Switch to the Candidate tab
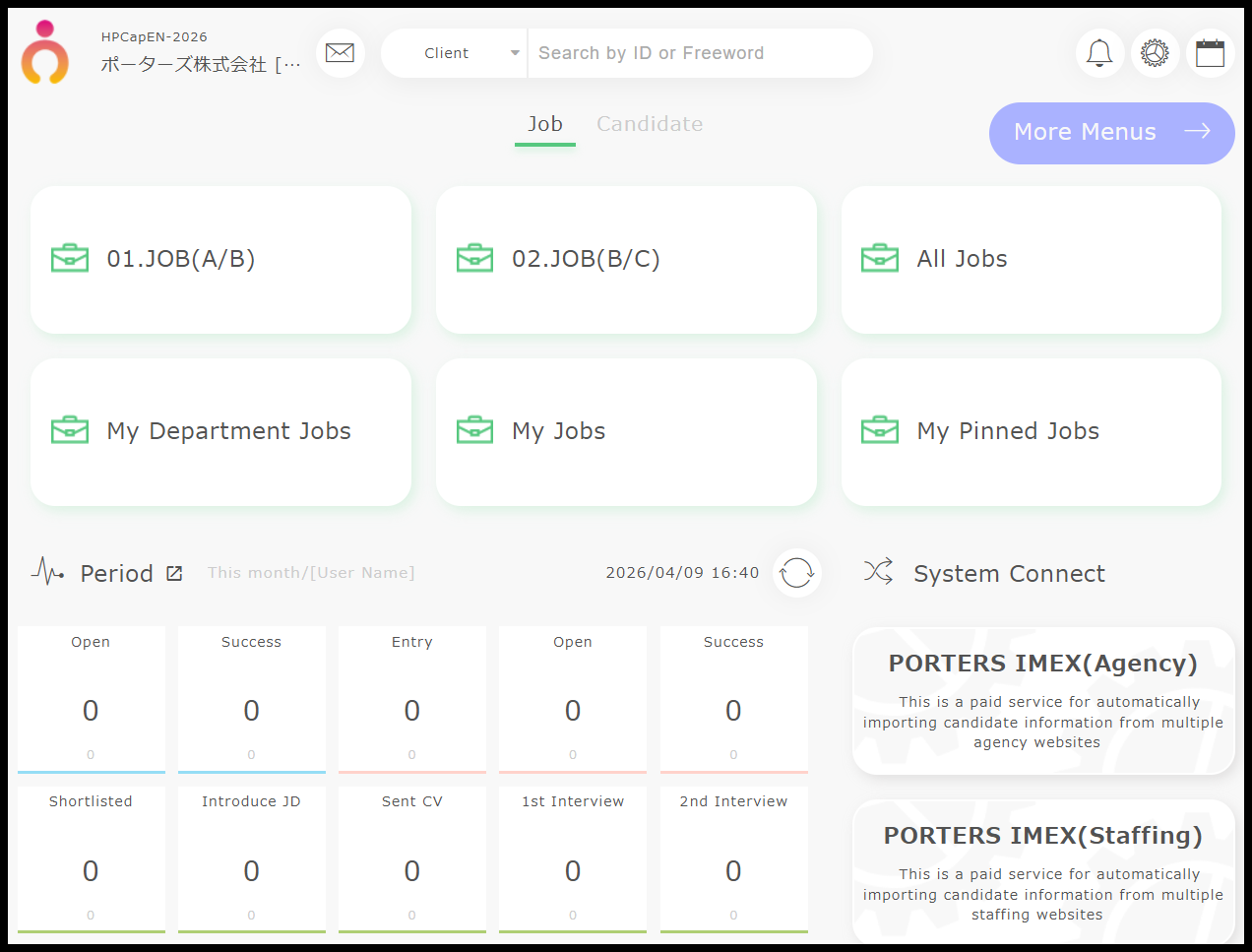Image resolution: width=1252 pixels, height=952 pixels. click(x=650, y=124)
